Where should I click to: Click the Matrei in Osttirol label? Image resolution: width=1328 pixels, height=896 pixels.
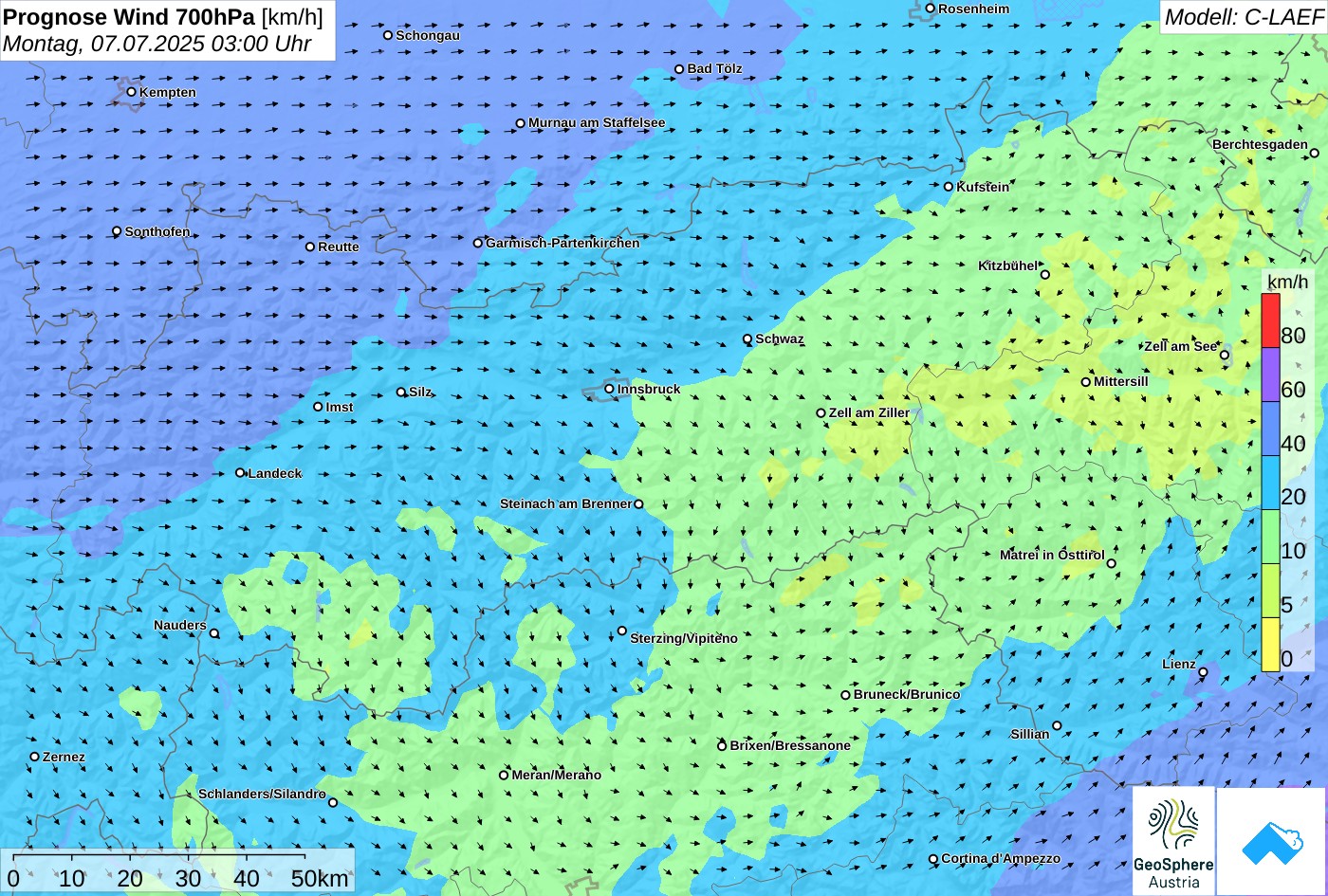1052,555
